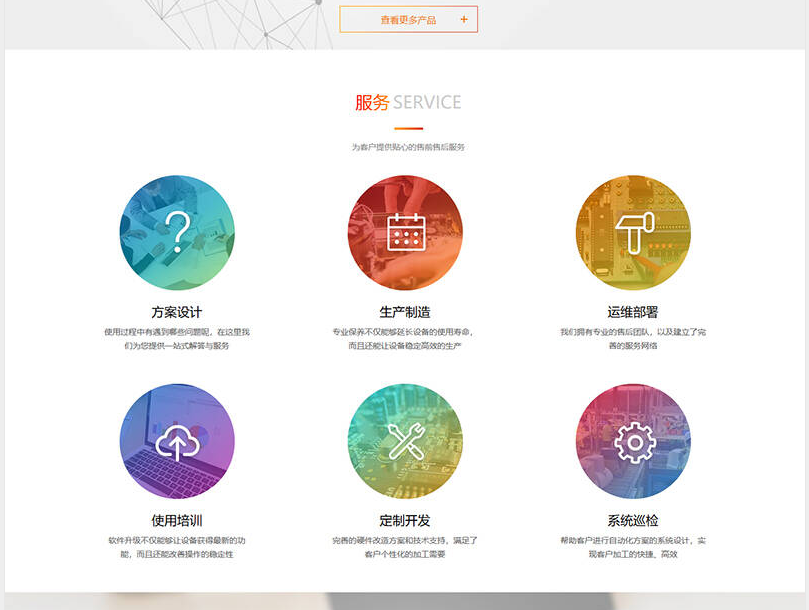Click the 定制开发 title

[405, 520]
